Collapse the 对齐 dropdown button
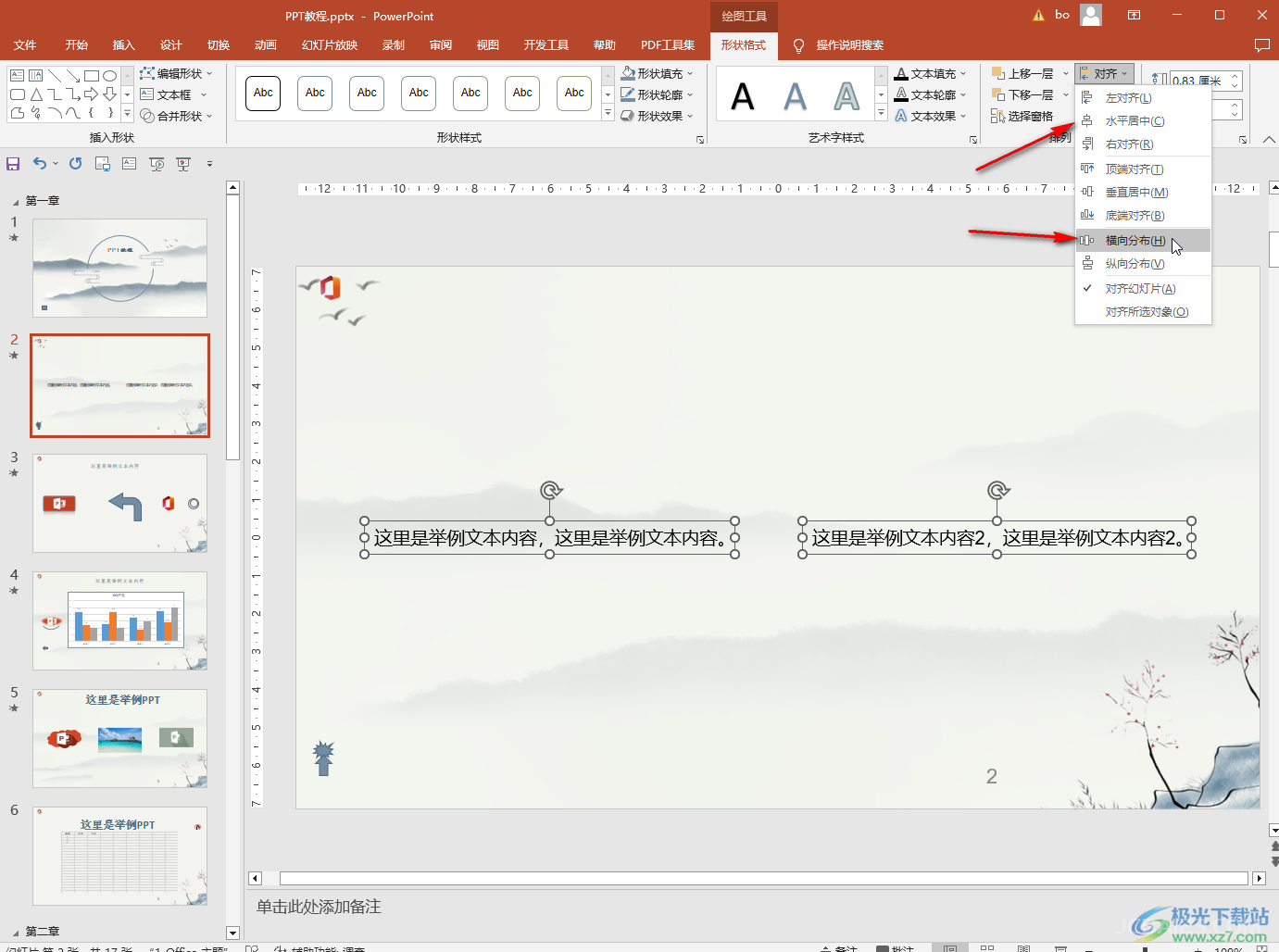This screenshot has height=952, width=1279. click(1105, 74)
